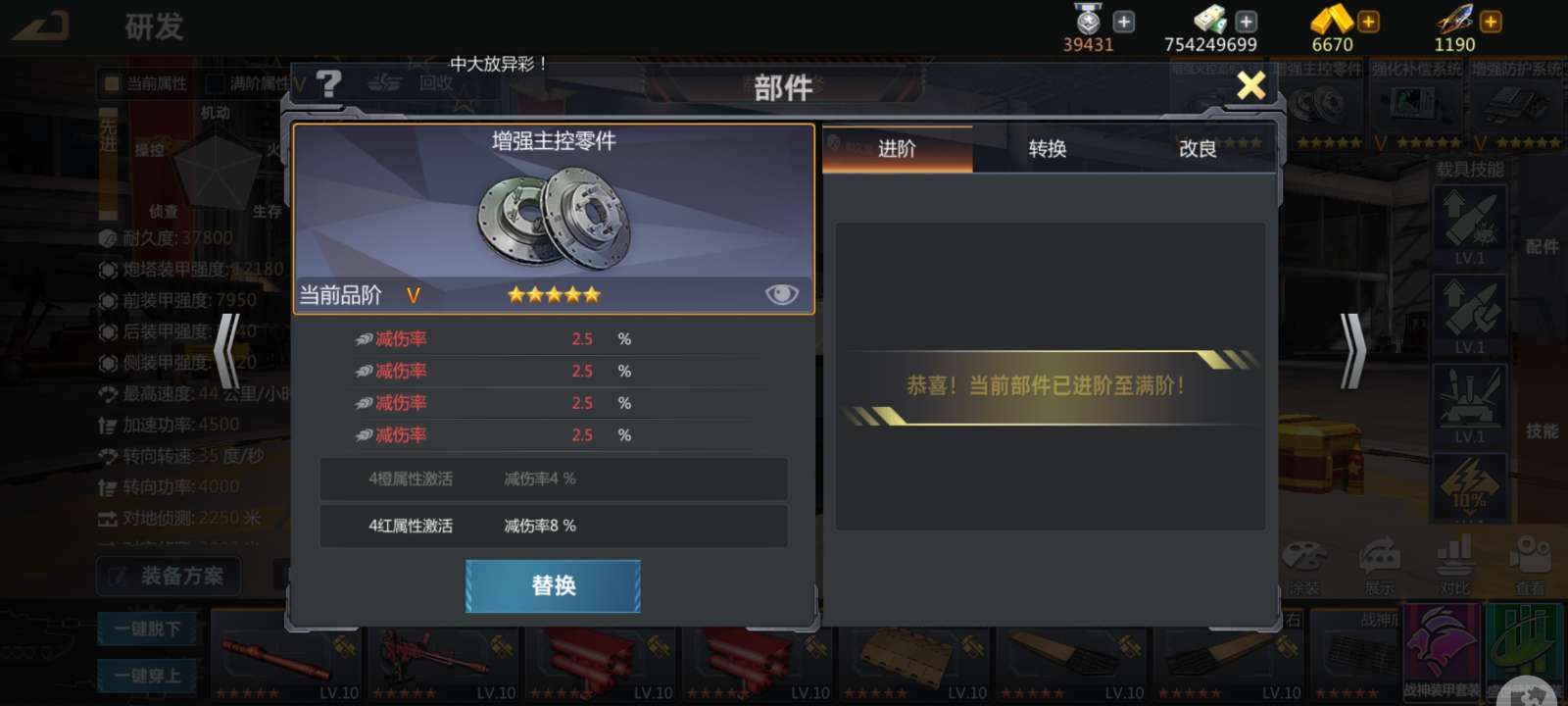Open the 装备方案 equipment plan button

coord(169,576)
